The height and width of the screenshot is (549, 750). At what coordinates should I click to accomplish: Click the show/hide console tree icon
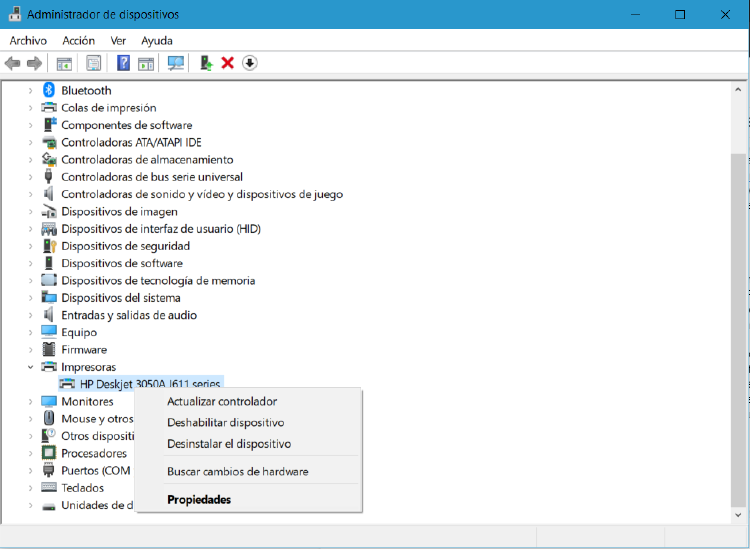(64, 63)
